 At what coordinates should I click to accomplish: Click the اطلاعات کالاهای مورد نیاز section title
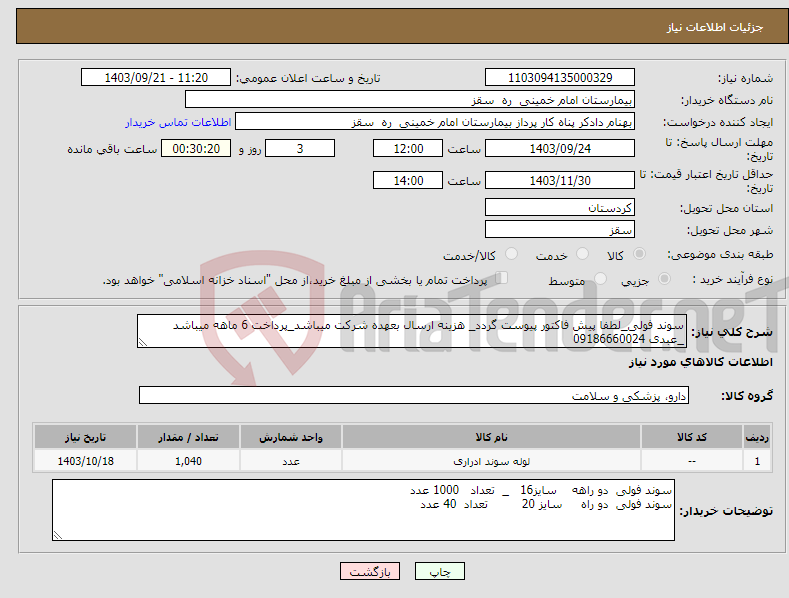[700, 362]
